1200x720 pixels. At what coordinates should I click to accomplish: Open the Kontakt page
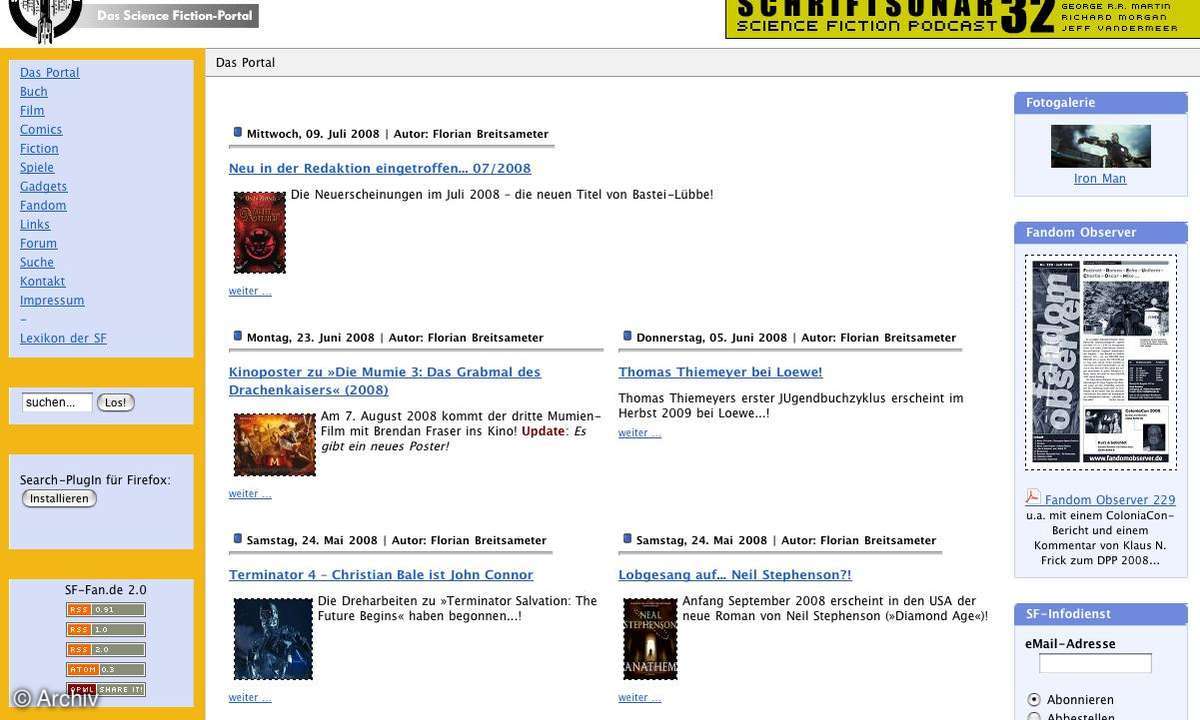[x=43, y=282]
